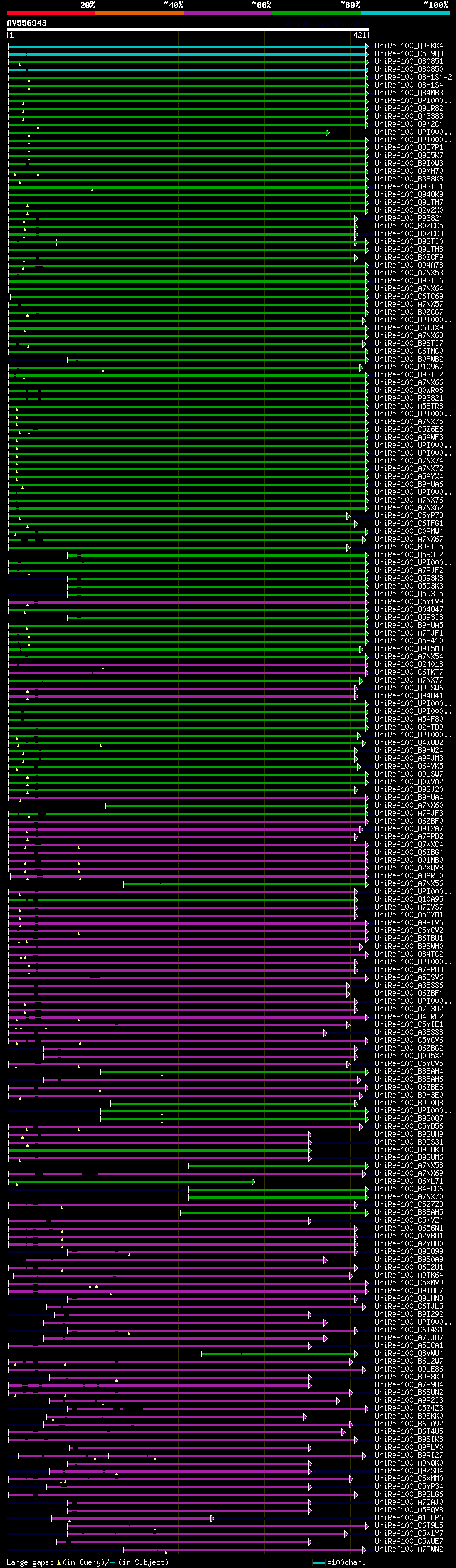This screenshot has width=456, height=1568.
Task: Click label UniRef100_C5Z4Z3
Action: 409,1408
